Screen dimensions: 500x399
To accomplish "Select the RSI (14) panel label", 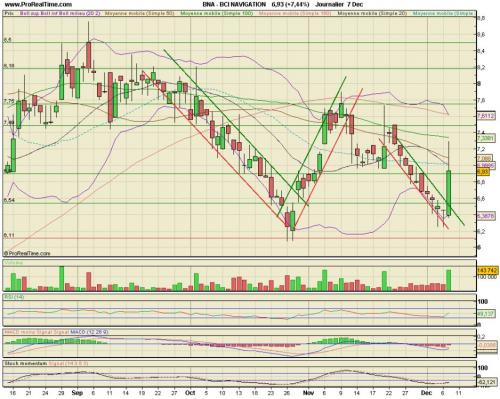I will 14,297.
